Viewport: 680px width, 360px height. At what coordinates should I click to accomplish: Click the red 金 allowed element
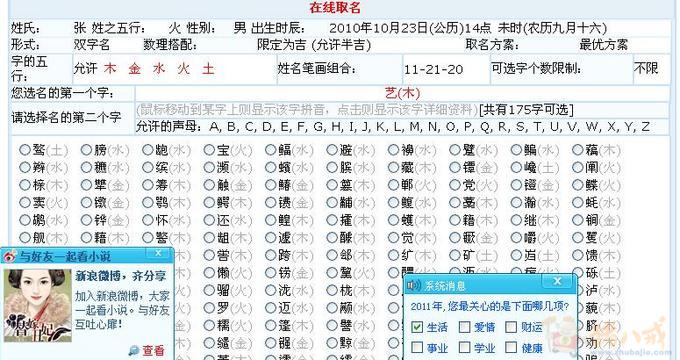coord(134,69)
